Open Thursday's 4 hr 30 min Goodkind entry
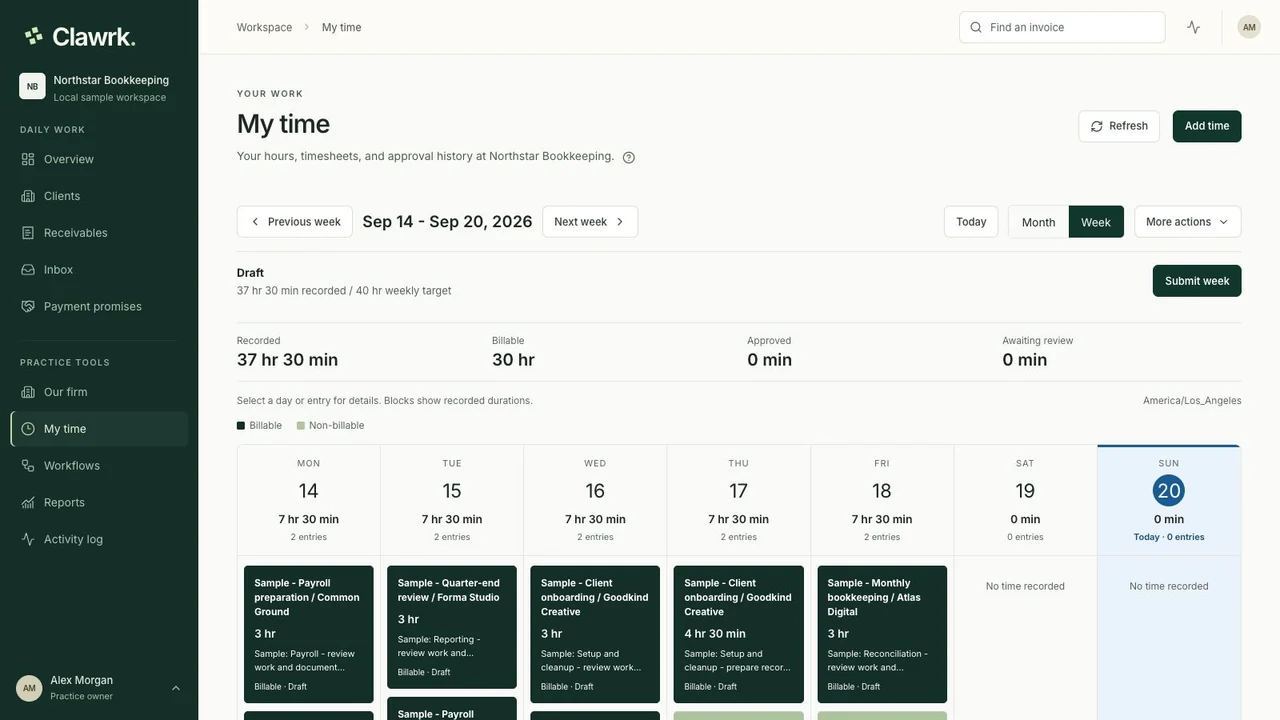 coord(739,632)
